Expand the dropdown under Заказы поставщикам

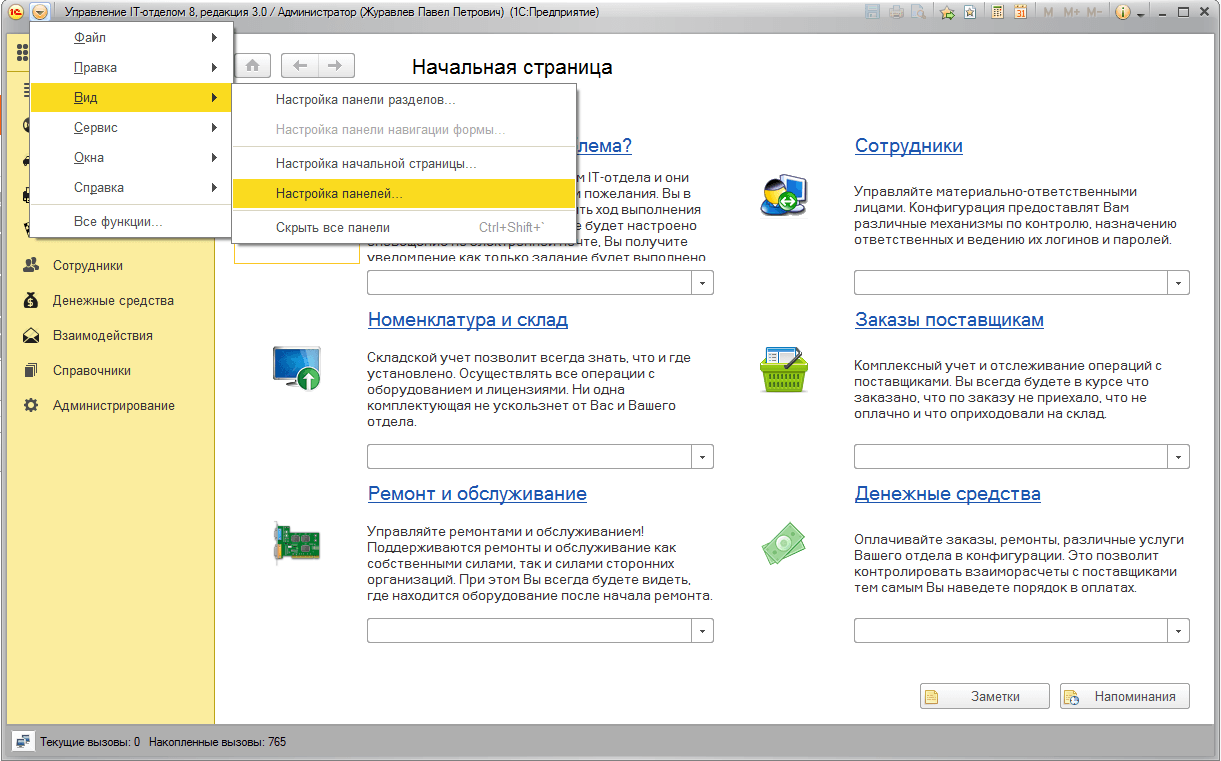(1179, 456)
